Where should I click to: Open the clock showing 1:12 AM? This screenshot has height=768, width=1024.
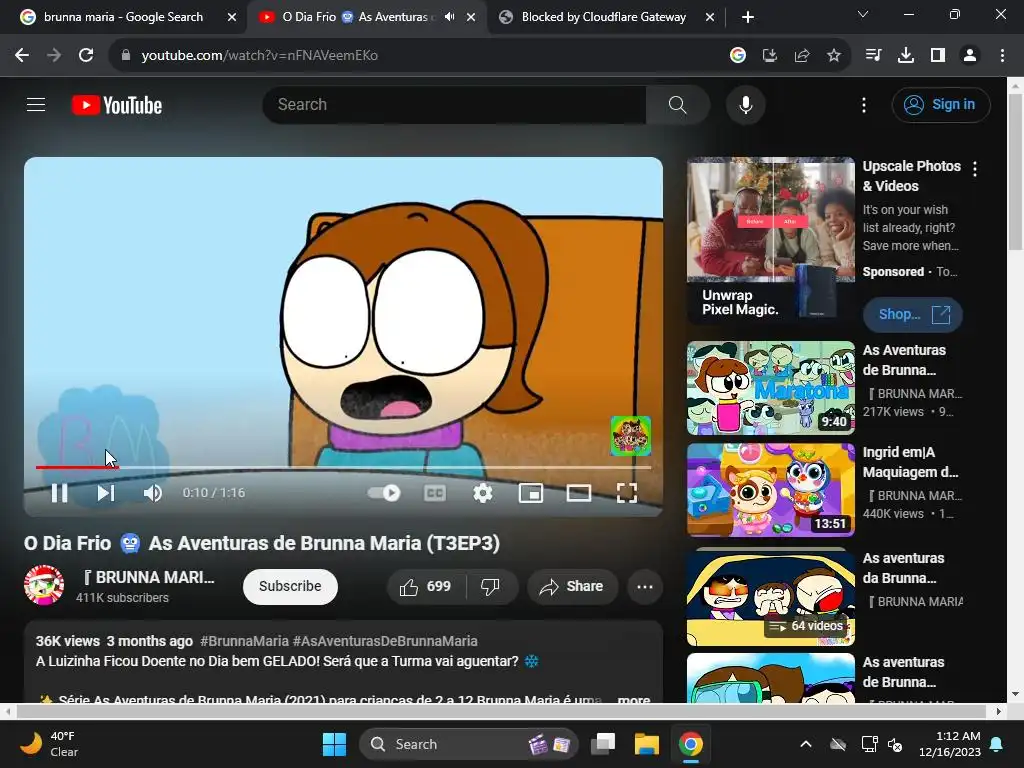pos(950,744)
